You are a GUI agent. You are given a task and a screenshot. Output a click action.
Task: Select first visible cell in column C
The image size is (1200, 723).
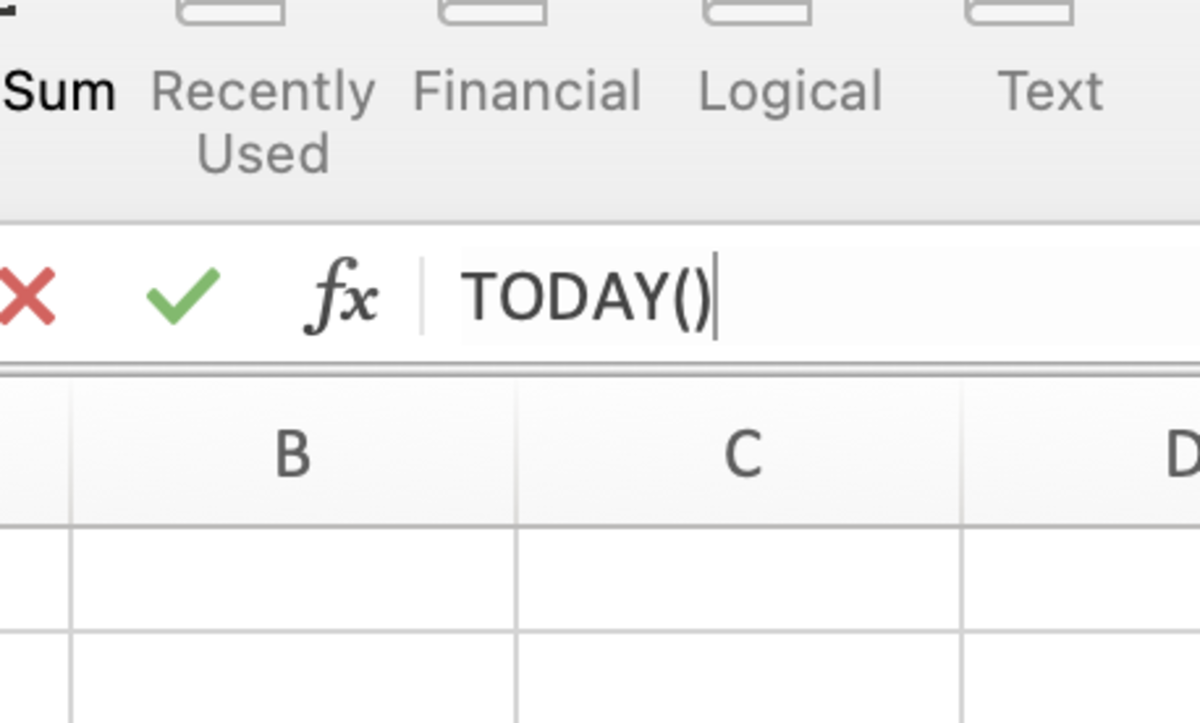pos(739,578)
